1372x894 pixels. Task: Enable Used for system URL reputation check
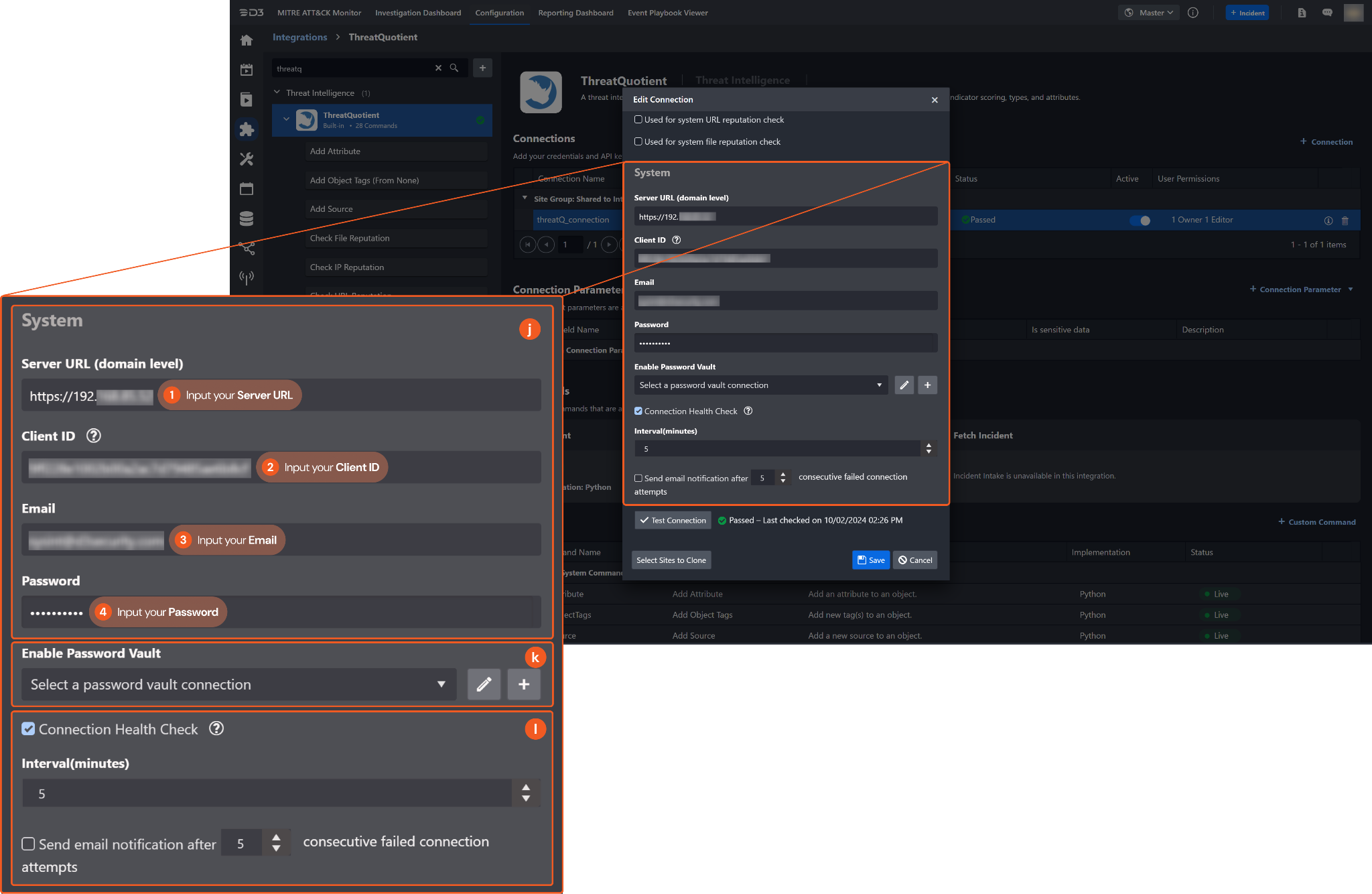638,120
